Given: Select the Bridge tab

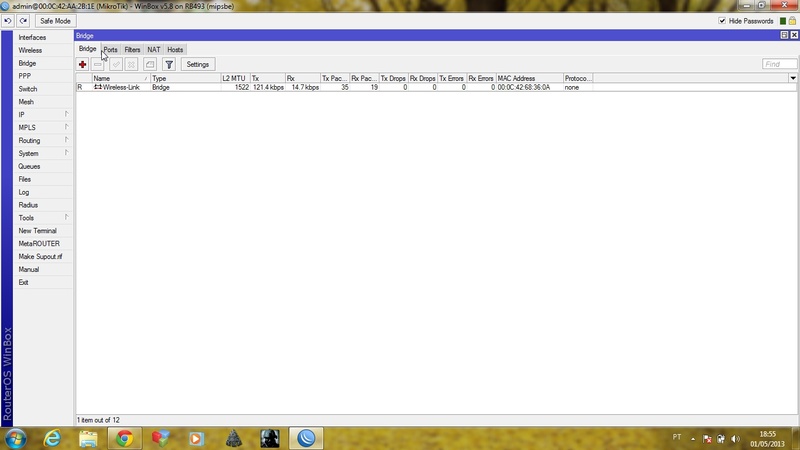Looking at the screenshot, I should coord(87,49).
